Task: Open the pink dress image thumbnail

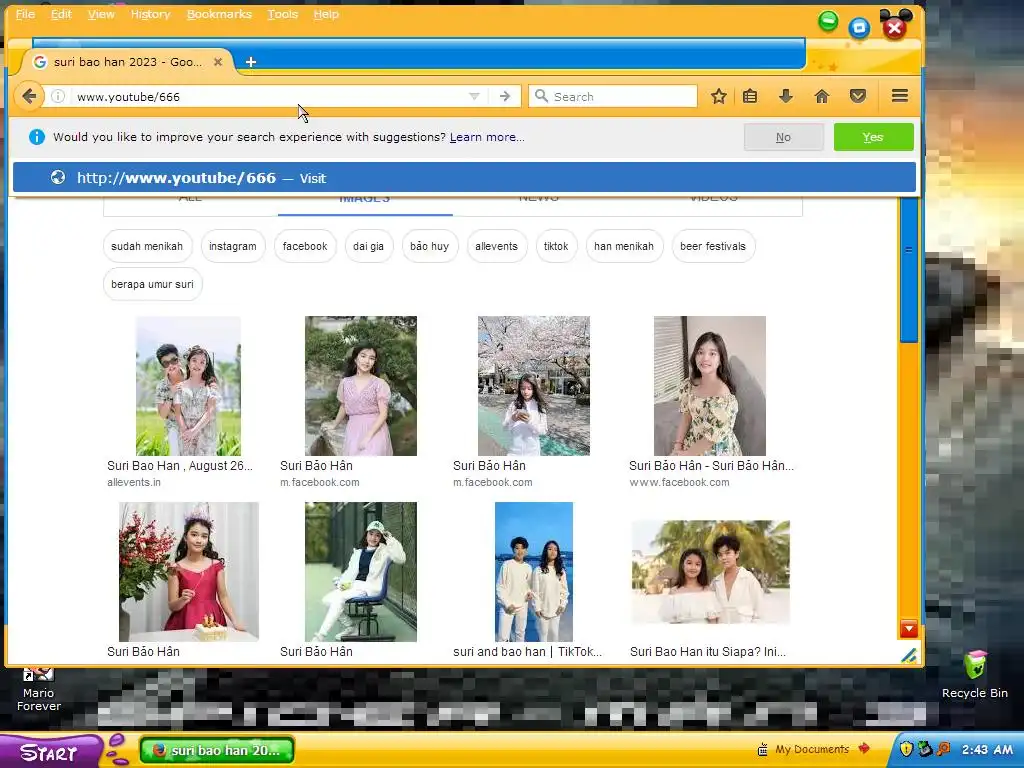Action: click(x=360, y=386)
